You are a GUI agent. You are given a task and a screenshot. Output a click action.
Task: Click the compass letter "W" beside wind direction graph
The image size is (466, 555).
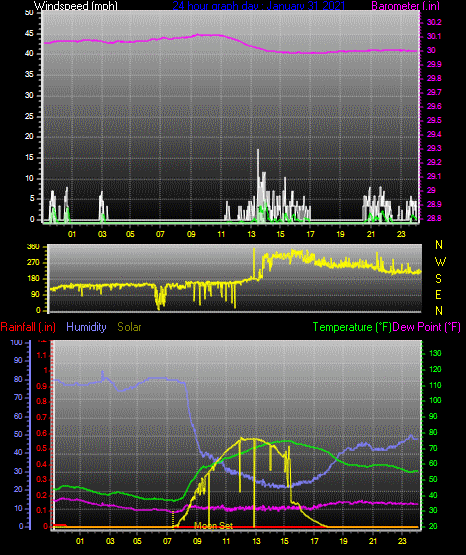(440, 262)
